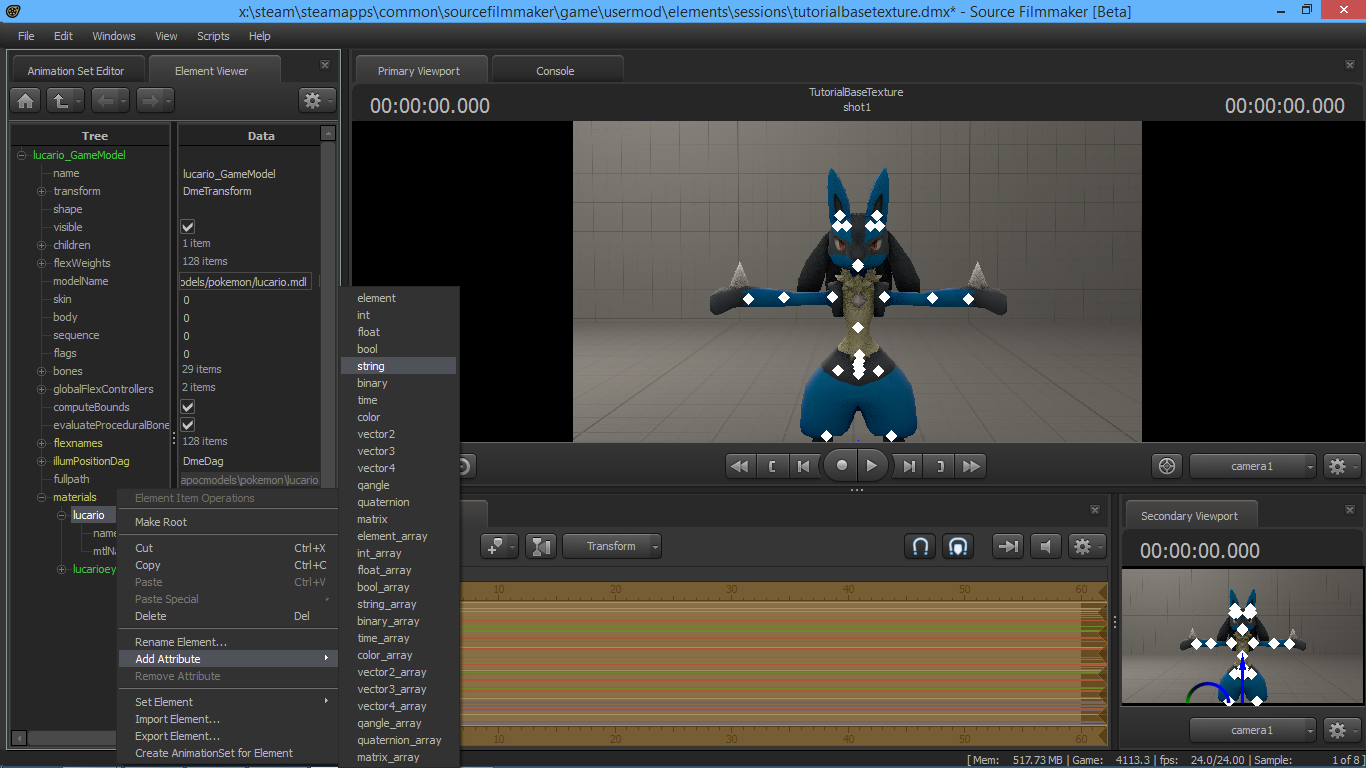Toggle the first magnet snap icon in the timeline
Image resolution: width=1366 pixels, height=768 pixels.
coord(920,546)
